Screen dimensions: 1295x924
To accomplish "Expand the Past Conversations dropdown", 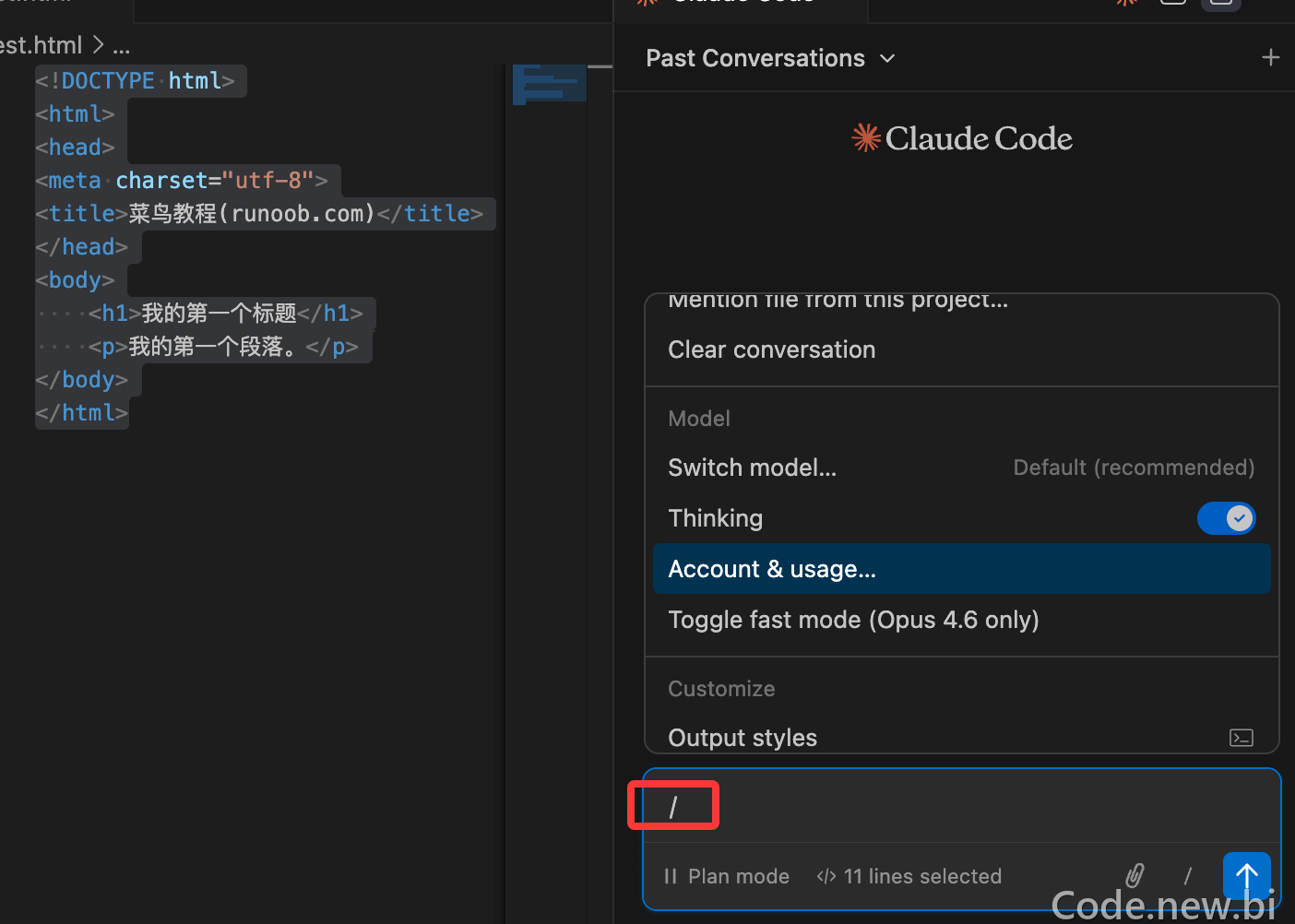I will pyautogui.click(x=771, y=58).
